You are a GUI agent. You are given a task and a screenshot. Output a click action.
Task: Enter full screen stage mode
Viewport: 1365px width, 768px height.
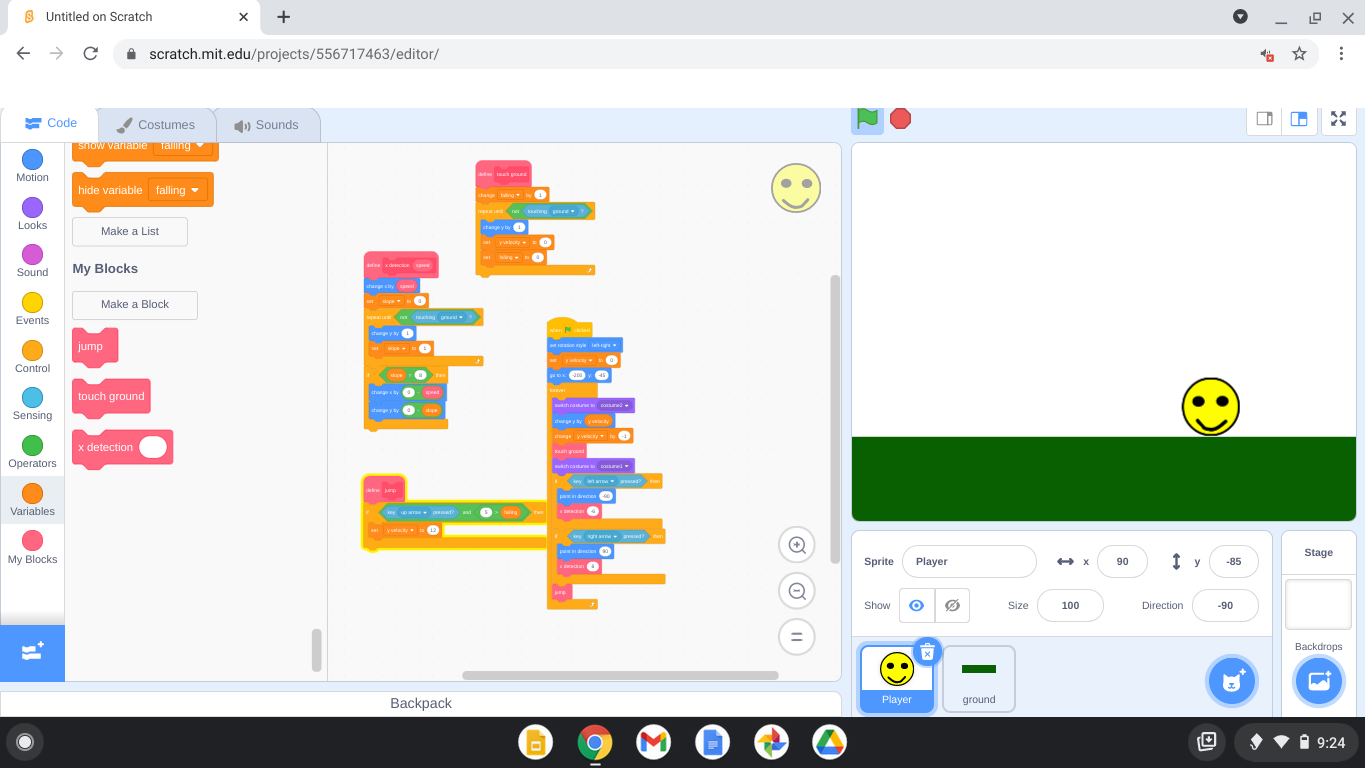click(x=1338, y=118)
